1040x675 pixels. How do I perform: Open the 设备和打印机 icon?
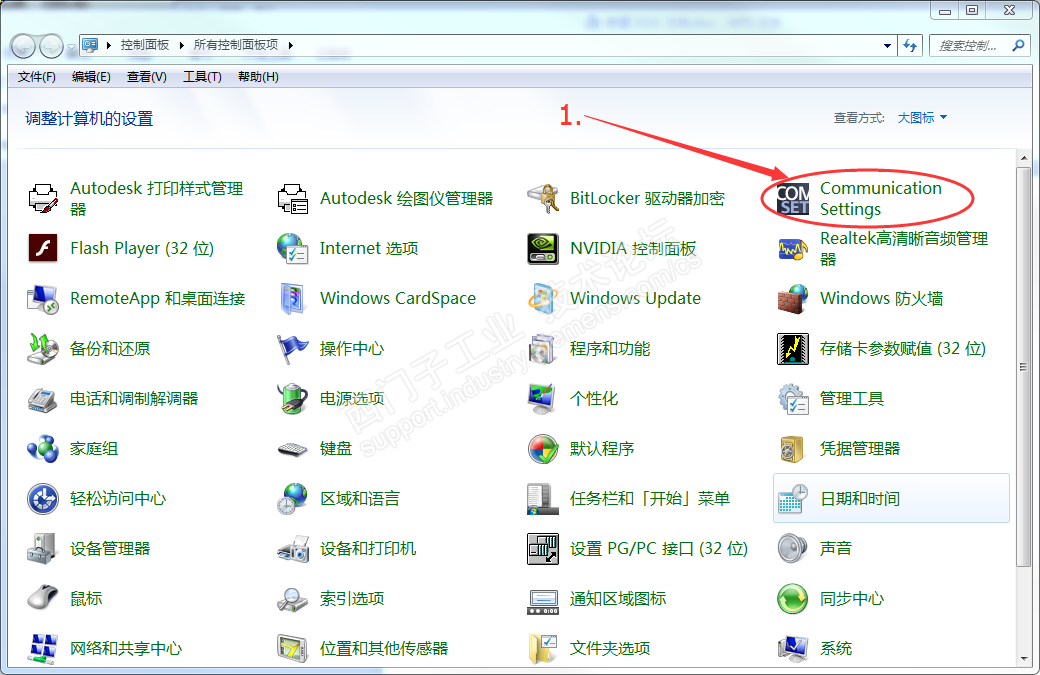(x=292, y=549)
